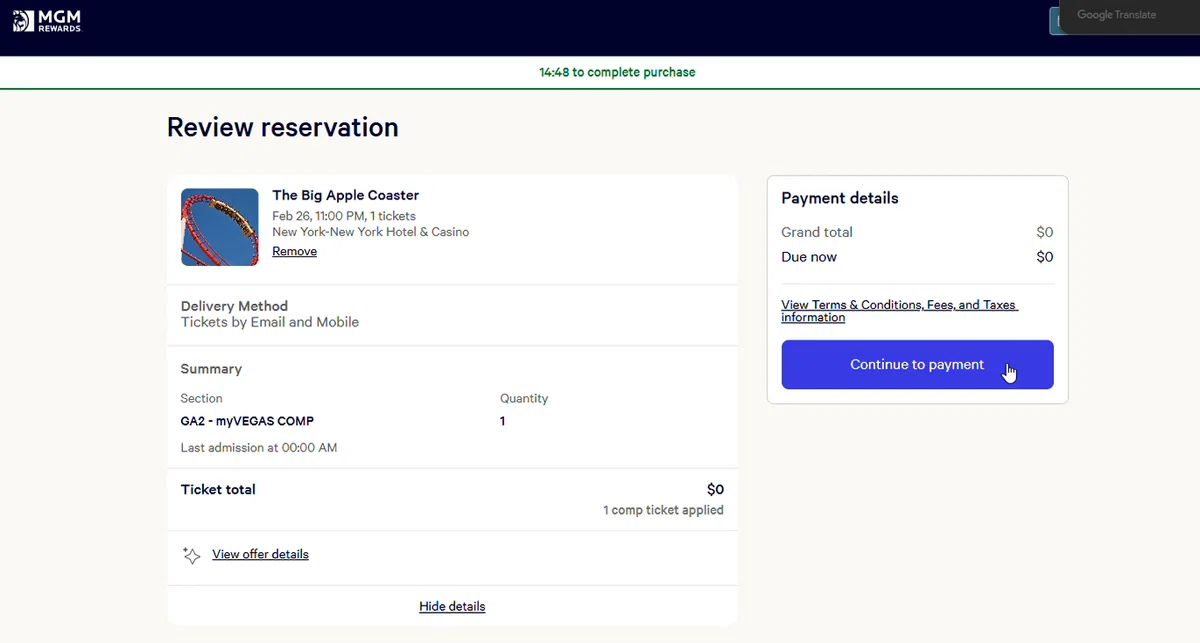Click the Continue to payment button
This screenshot has height=643, width=1200.
(x=917, y=365)
